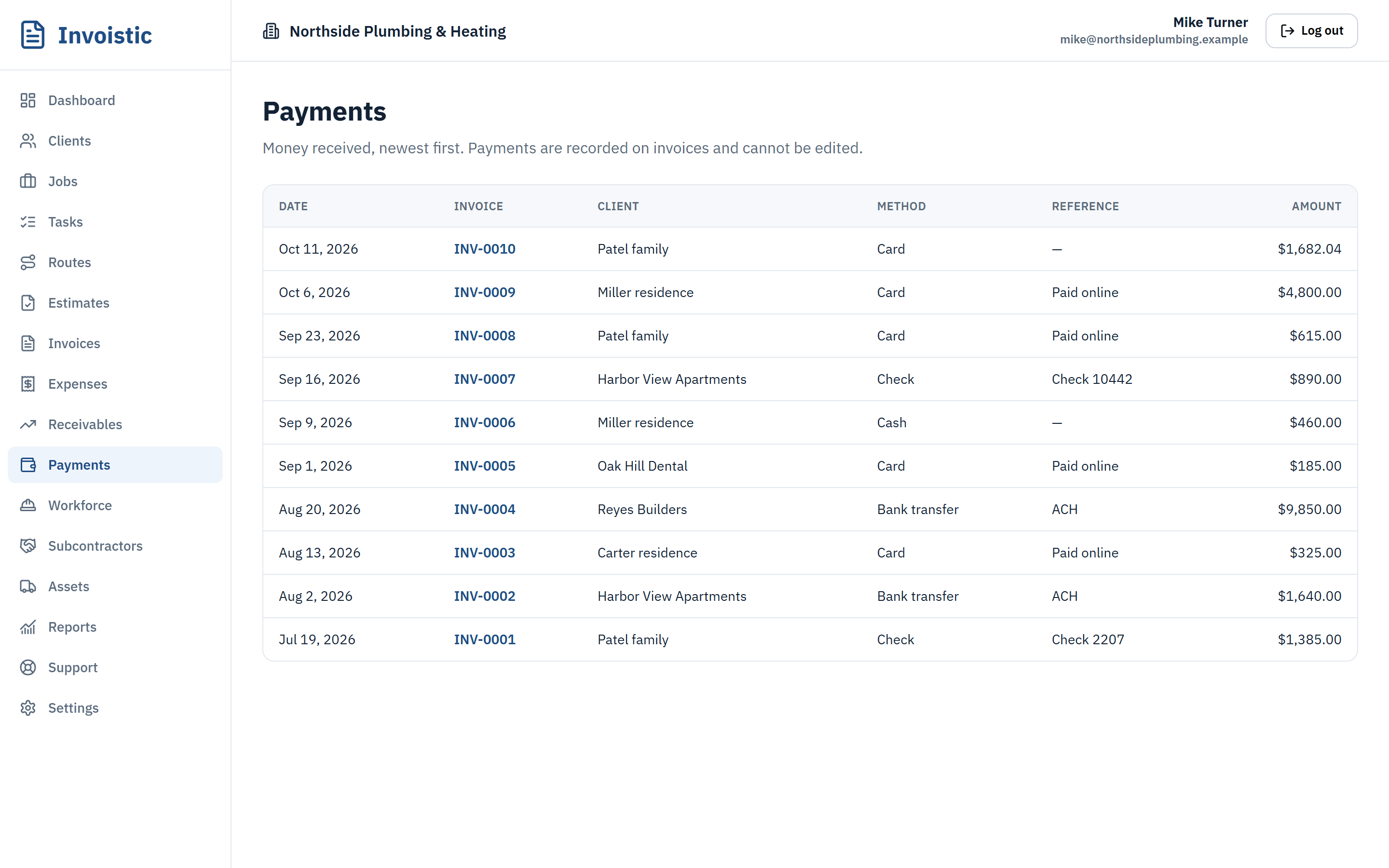
Task: Click the DATE column header
Action: [293, 206]
